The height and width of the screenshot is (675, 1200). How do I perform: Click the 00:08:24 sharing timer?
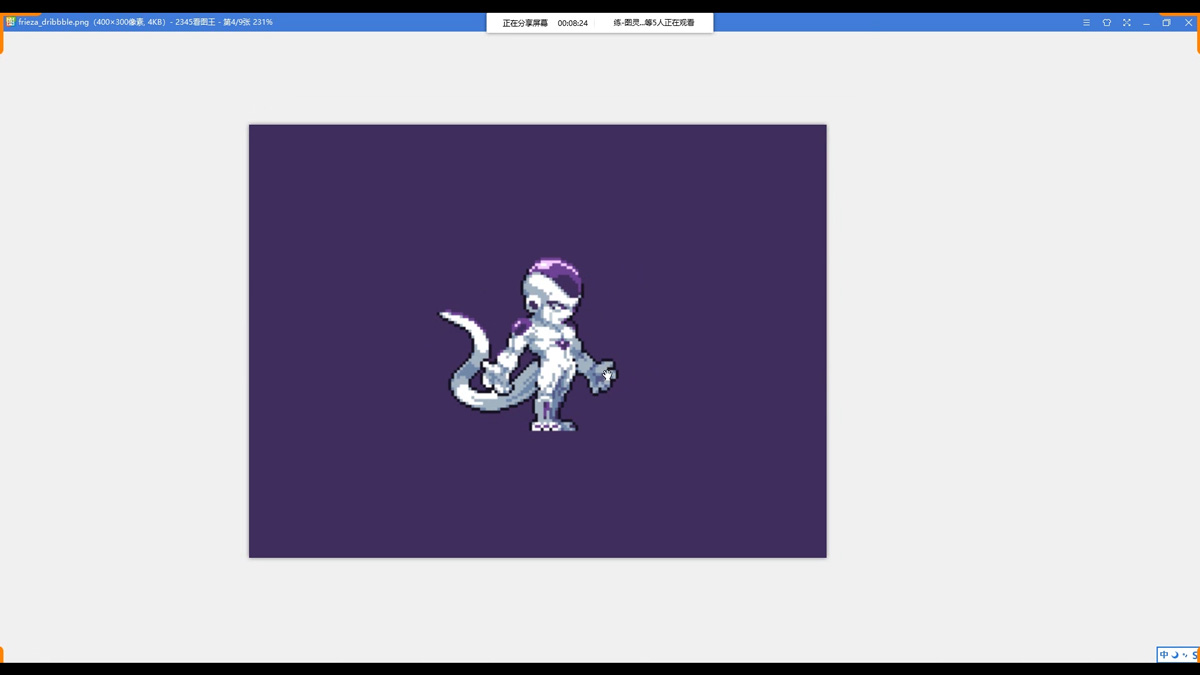point(573,23)
